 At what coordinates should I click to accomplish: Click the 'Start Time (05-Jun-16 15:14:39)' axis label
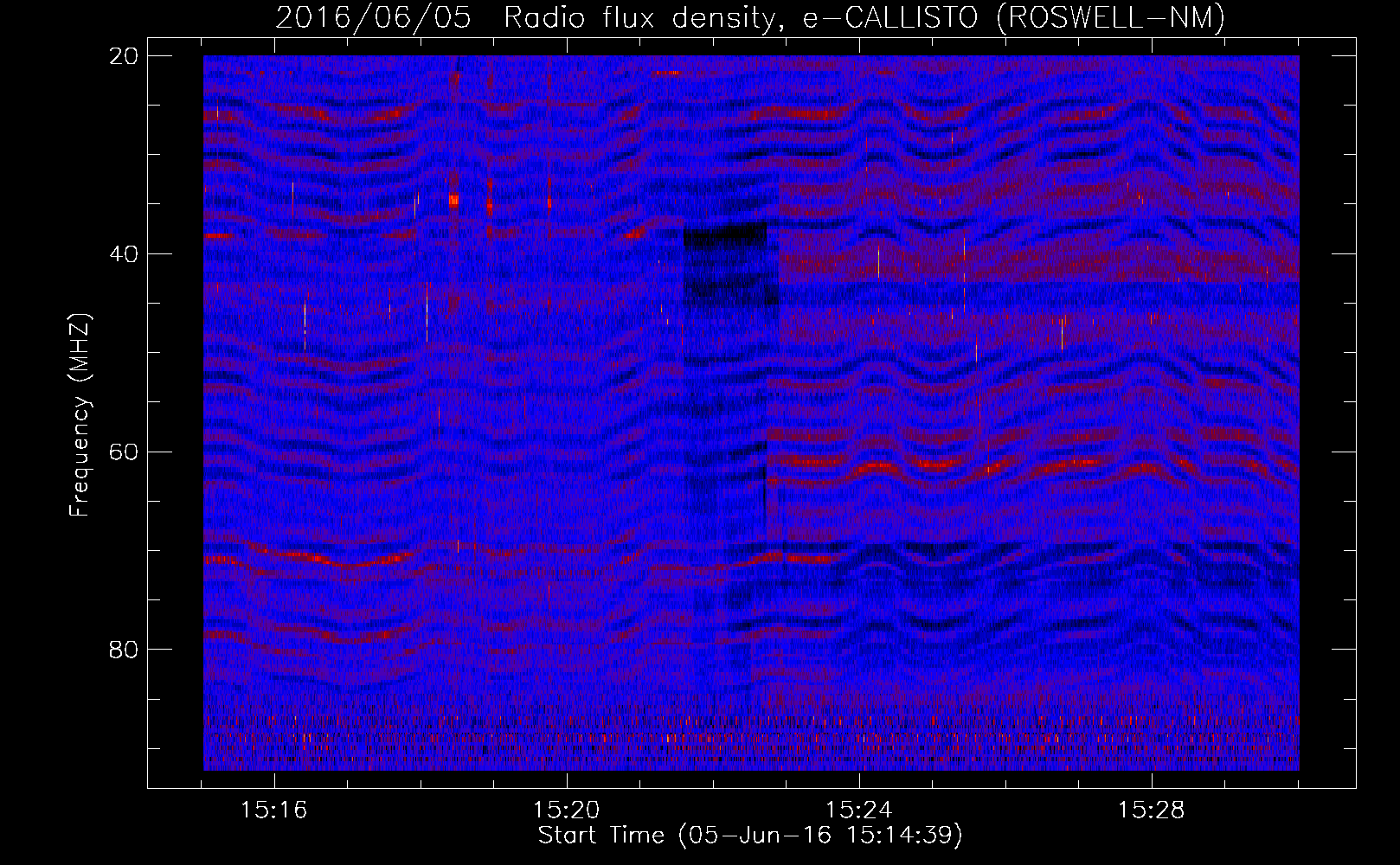750,836
